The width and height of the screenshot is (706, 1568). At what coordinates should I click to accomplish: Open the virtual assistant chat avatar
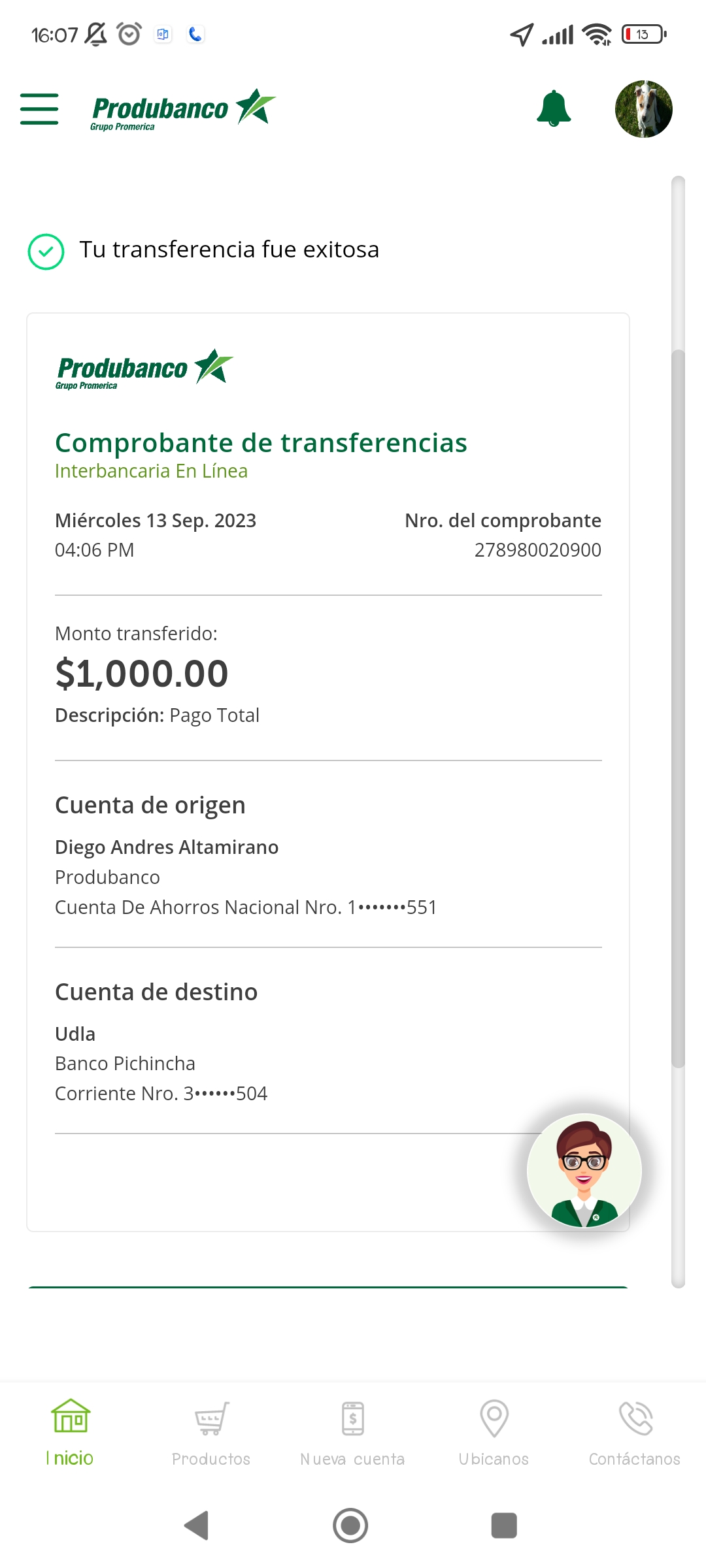coord(584,1170)
